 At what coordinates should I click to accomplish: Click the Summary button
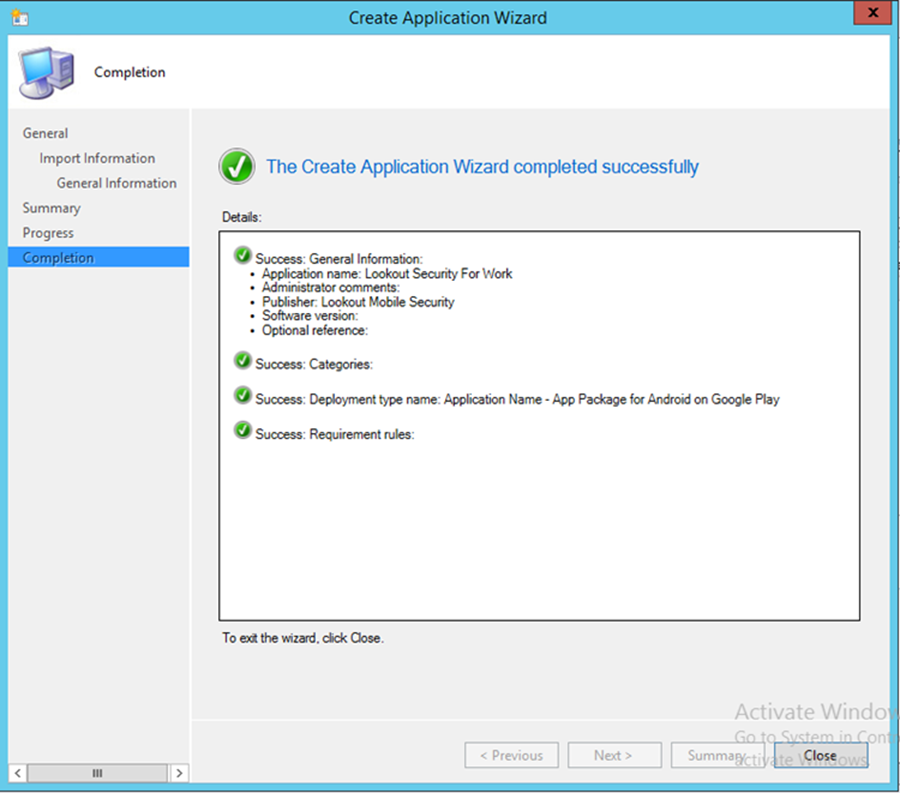coord(717,755)
